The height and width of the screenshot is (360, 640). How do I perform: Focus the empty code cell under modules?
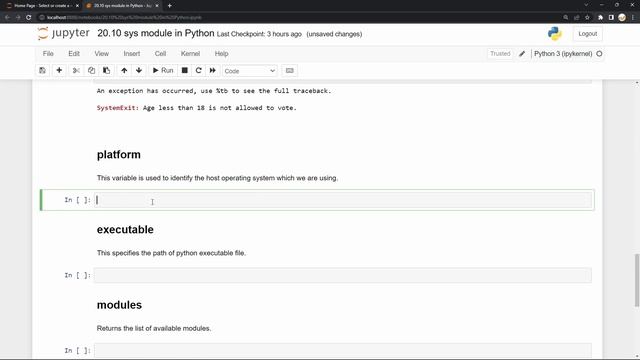[343, 351]
